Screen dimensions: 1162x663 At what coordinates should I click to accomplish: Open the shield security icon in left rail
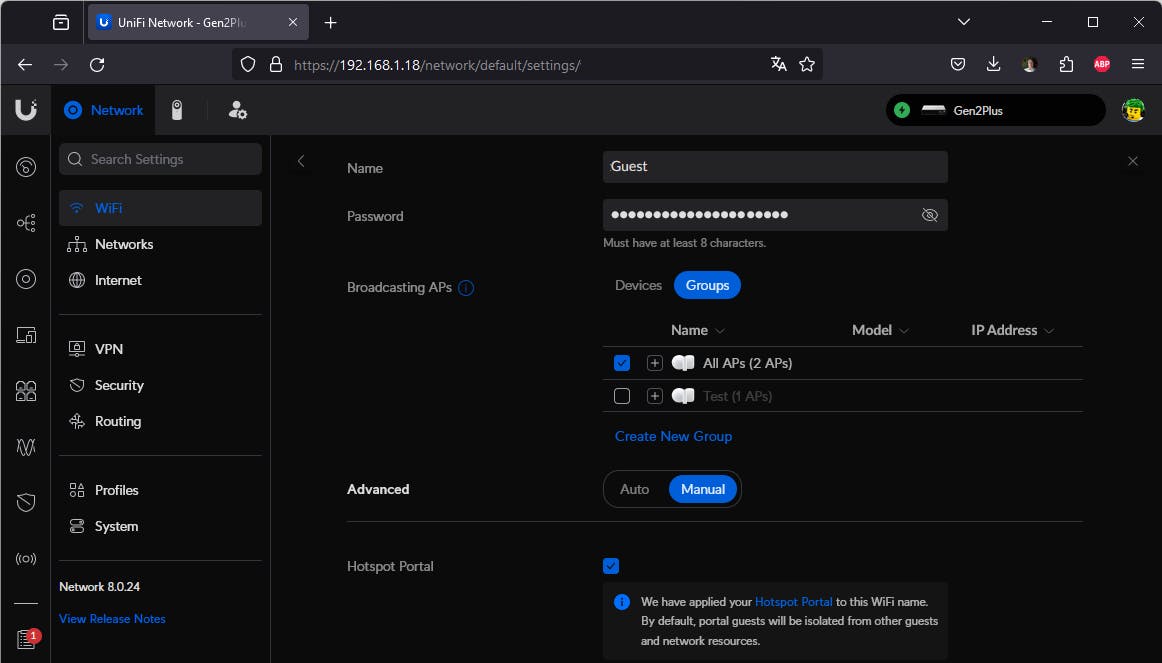(26, 502)
